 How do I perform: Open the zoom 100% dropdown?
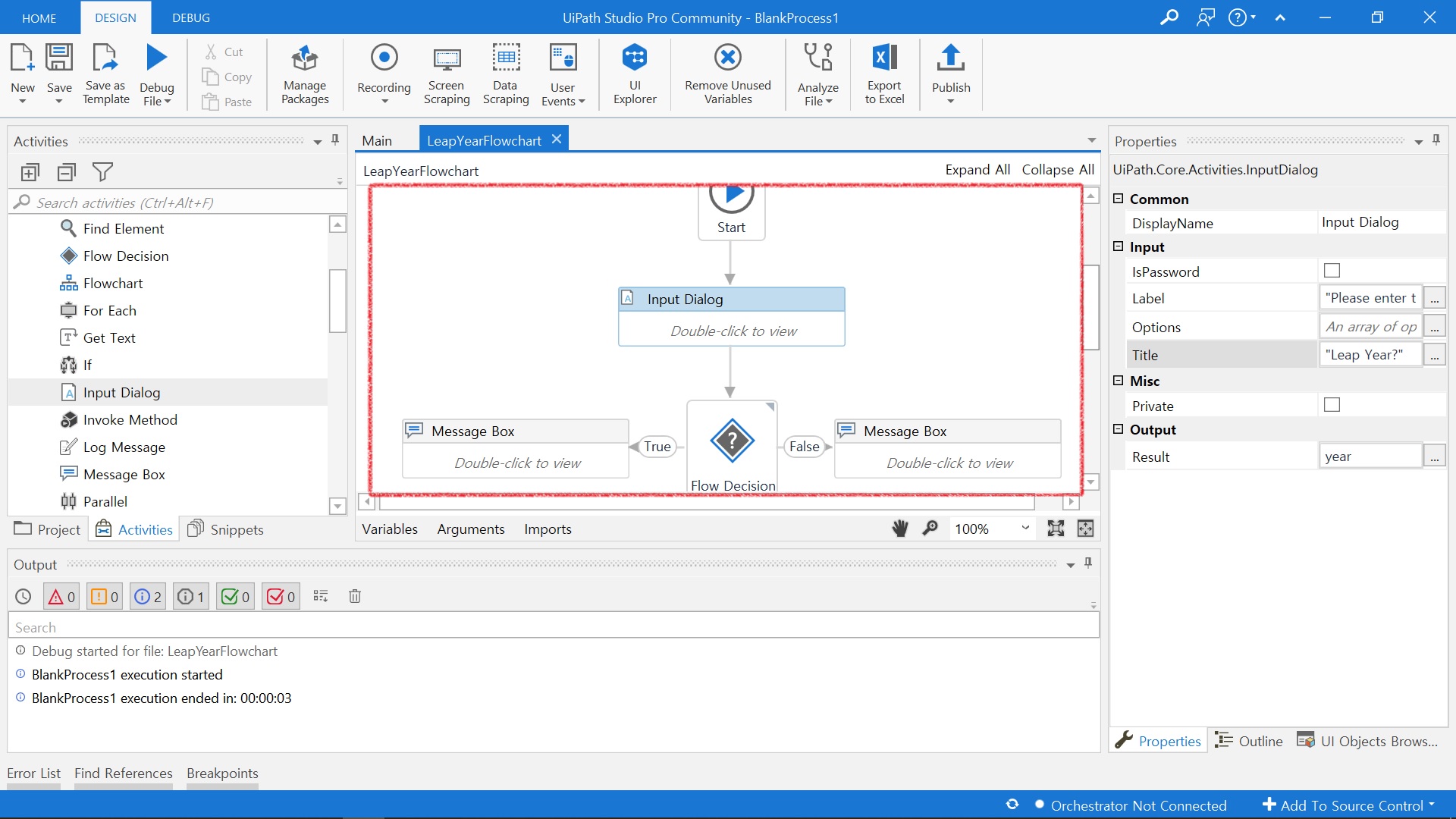[x=1025, y=529]
